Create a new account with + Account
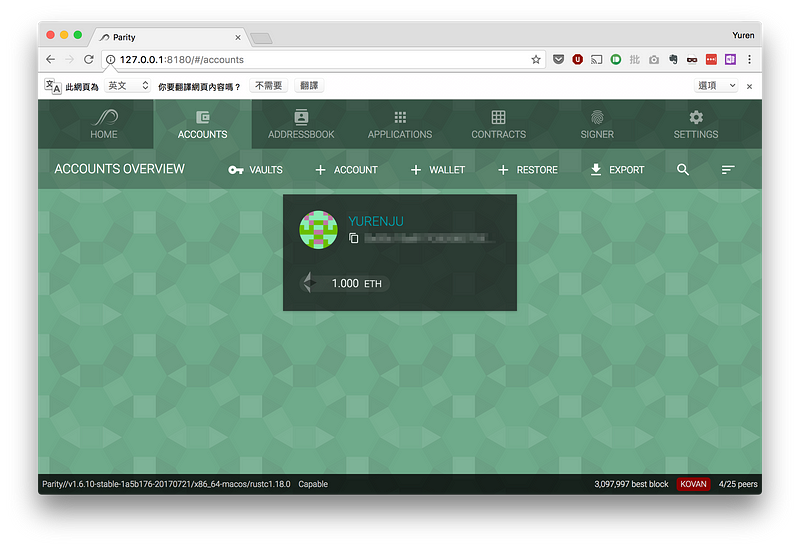800x549 pixels. tap(346, 170)
